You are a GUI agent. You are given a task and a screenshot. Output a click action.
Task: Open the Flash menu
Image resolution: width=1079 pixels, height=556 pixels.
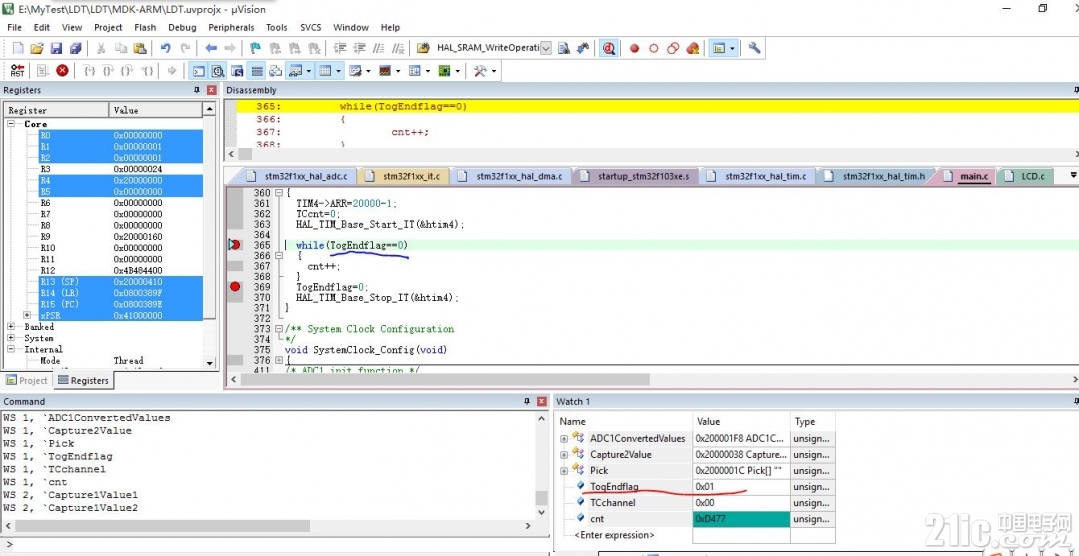click(x=145, y=28)
